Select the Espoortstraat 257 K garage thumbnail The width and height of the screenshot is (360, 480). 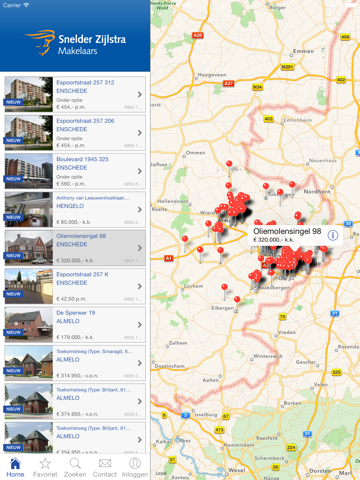[29, 286]
